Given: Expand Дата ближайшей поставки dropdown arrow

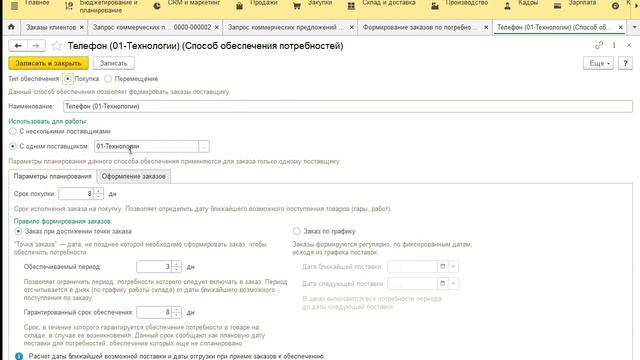Looking at the screenshot, I should coord(453,267).
